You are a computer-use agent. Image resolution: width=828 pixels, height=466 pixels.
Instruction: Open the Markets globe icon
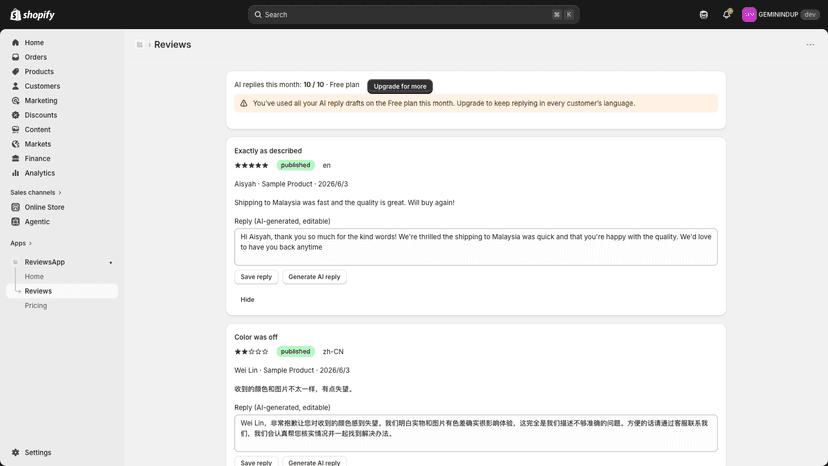tap(15, 144)
